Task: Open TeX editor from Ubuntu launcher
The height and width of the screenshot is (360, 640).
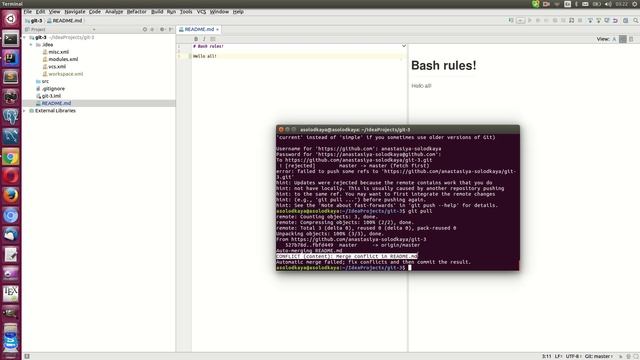Action: [11, 293]
